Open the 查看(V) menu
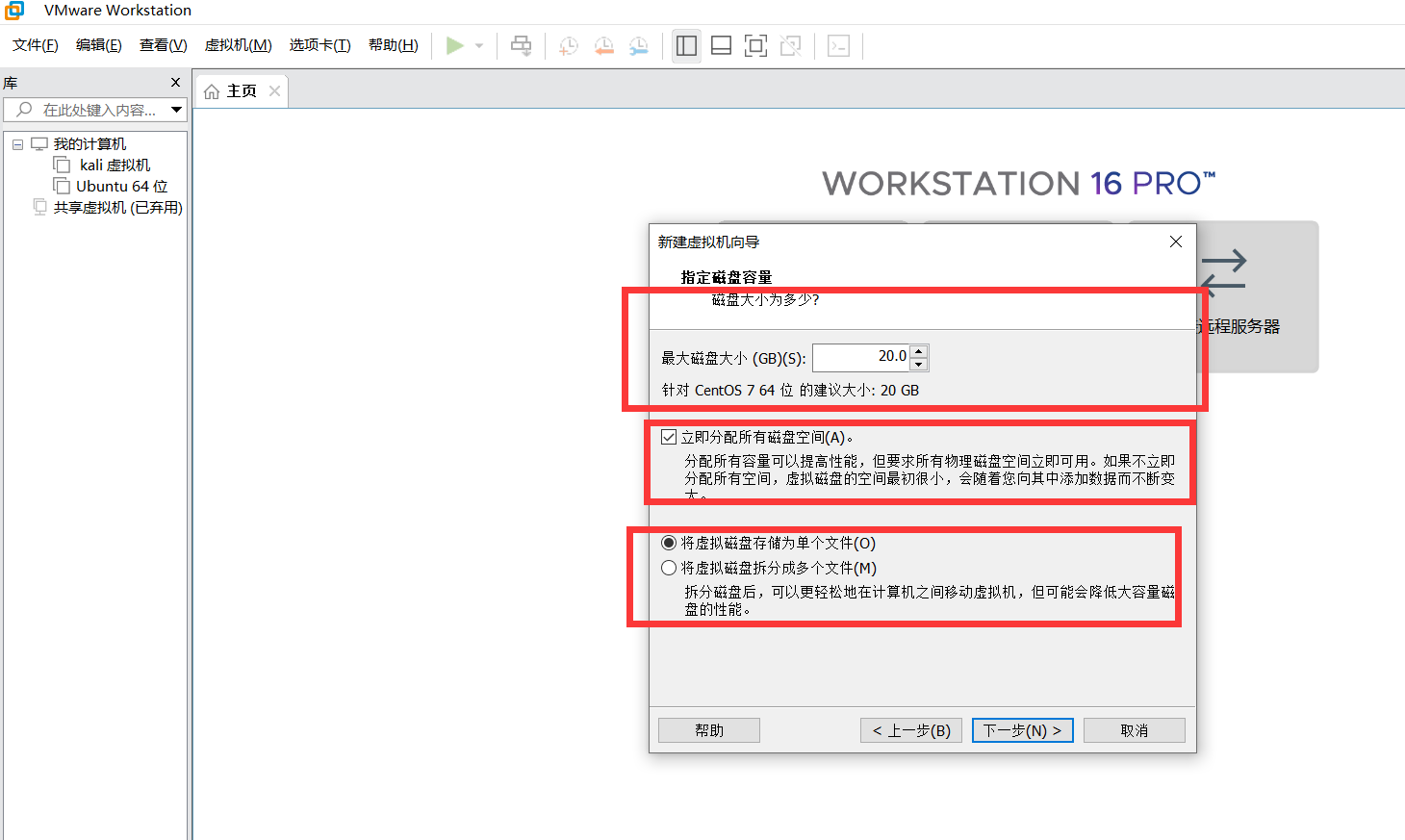This screenshot has height=840, width=1405. (164, 45)
